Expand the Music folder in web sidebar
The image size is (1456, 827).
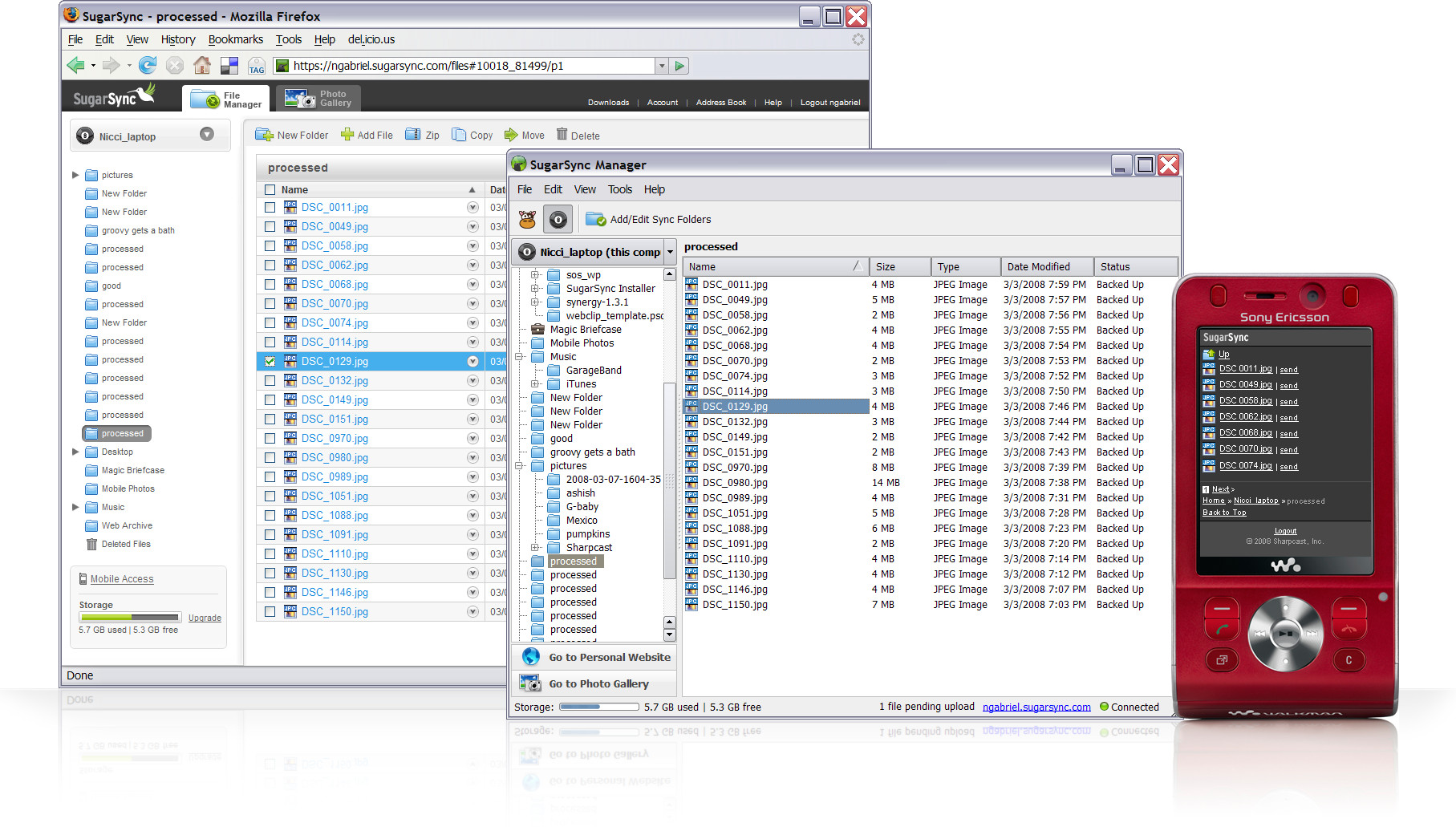pos(75,507)
